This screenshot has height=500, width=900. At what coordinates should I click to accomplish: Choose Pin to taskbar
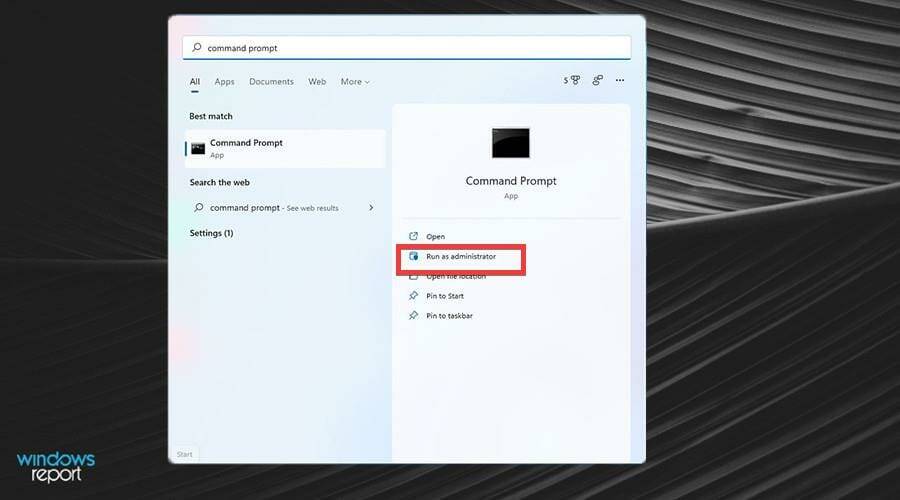[449, 316]
